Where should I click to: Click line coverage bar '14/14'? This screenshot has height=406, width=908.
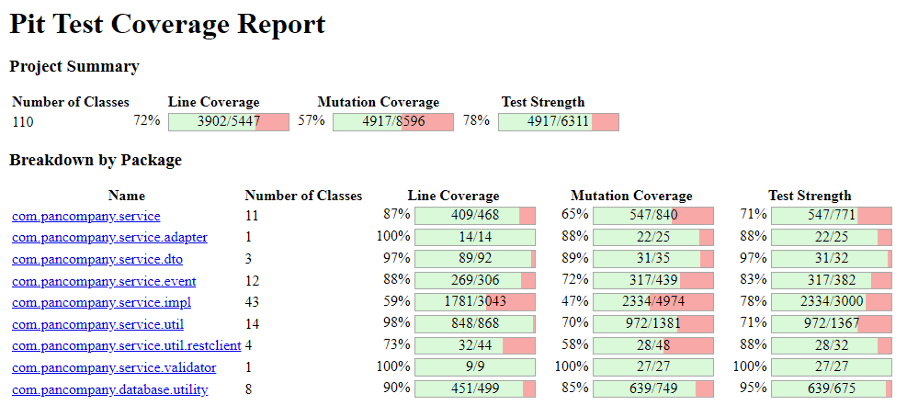tap(475, 237)
